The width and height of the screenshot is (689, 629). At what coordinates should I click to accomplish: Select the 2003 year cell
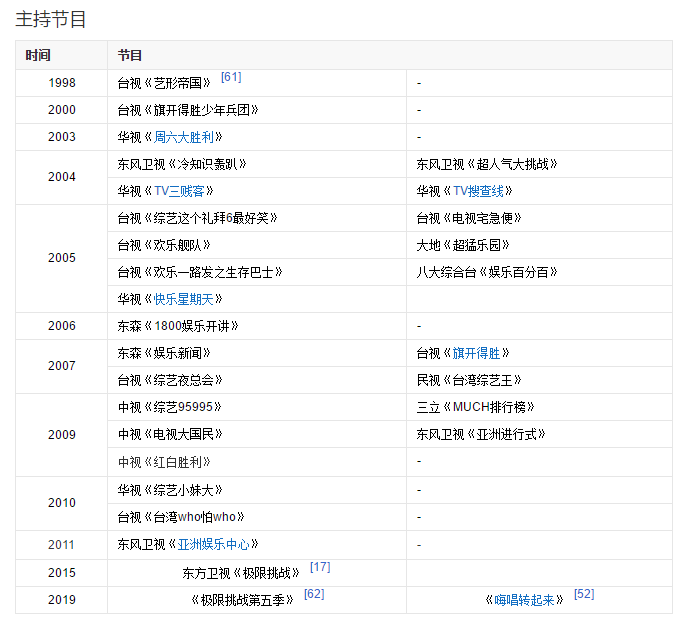tap(62, 137)
